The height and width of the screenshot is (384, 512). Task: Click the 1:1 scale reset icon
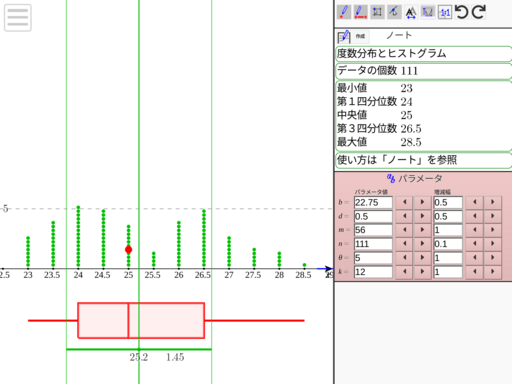pos(445,12)
